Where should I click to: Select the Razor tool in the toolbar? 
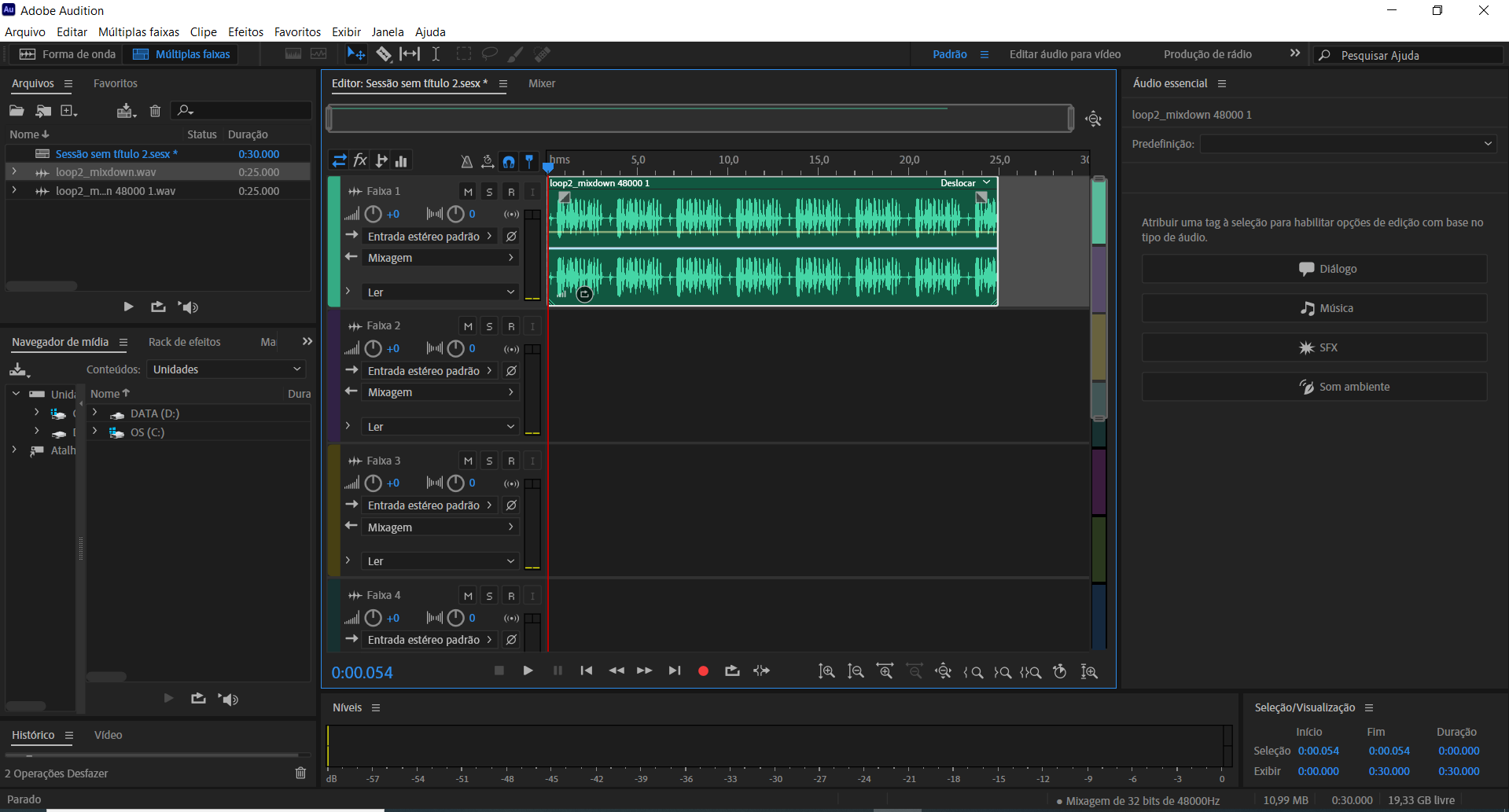(384, 54)
